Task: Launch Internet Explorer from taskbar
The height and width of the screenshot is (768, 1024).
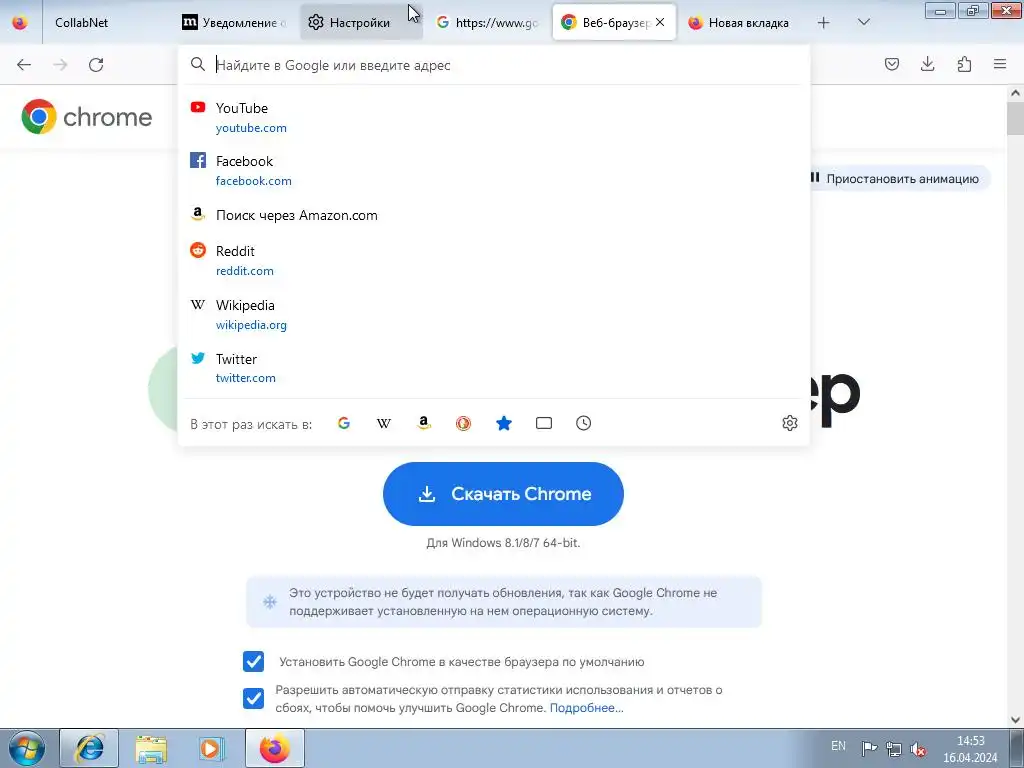Action: tap(89, 748)
